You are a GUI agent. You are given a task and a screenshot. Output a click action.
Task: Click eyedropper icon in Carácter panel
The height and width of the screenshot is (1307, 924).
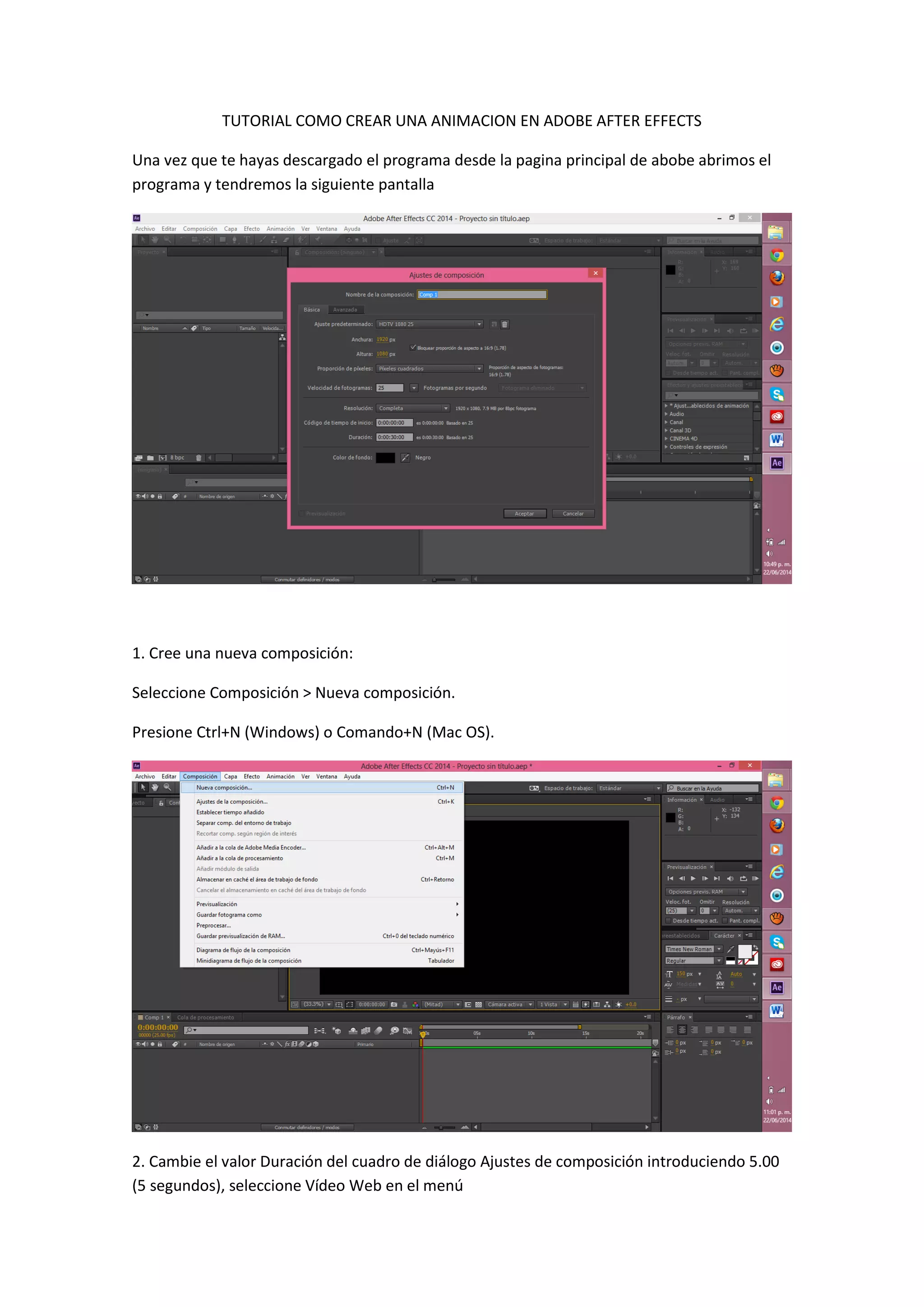[730, 949]
